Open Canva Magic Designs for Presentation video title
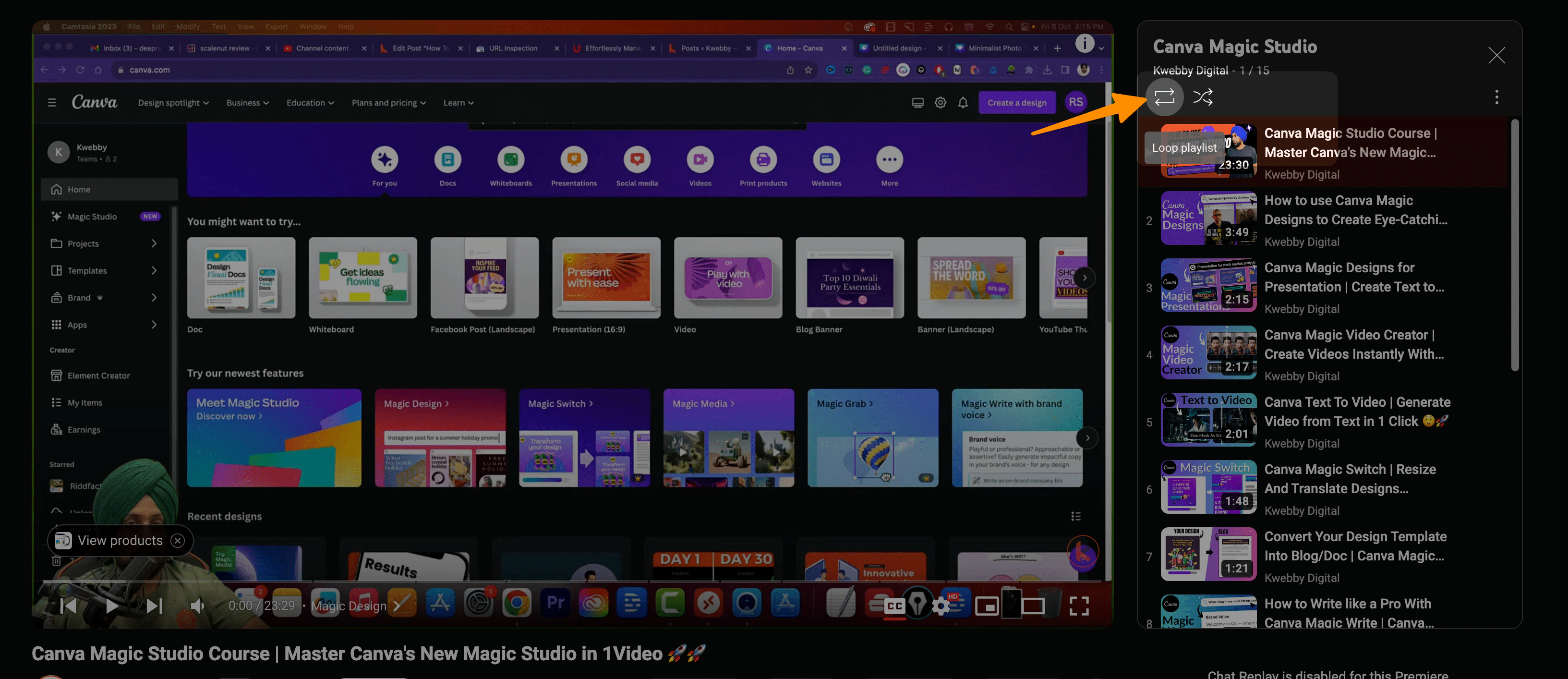The width and height of the screenshot is (1568, 679). pos(1354,277)
